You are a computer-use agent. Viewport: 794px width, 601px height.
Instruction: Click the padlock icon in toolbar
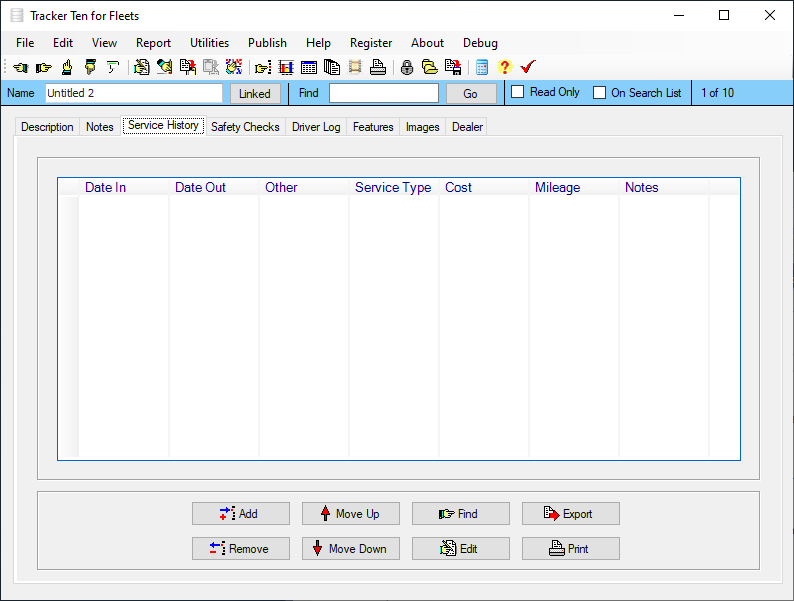[407, 67]
